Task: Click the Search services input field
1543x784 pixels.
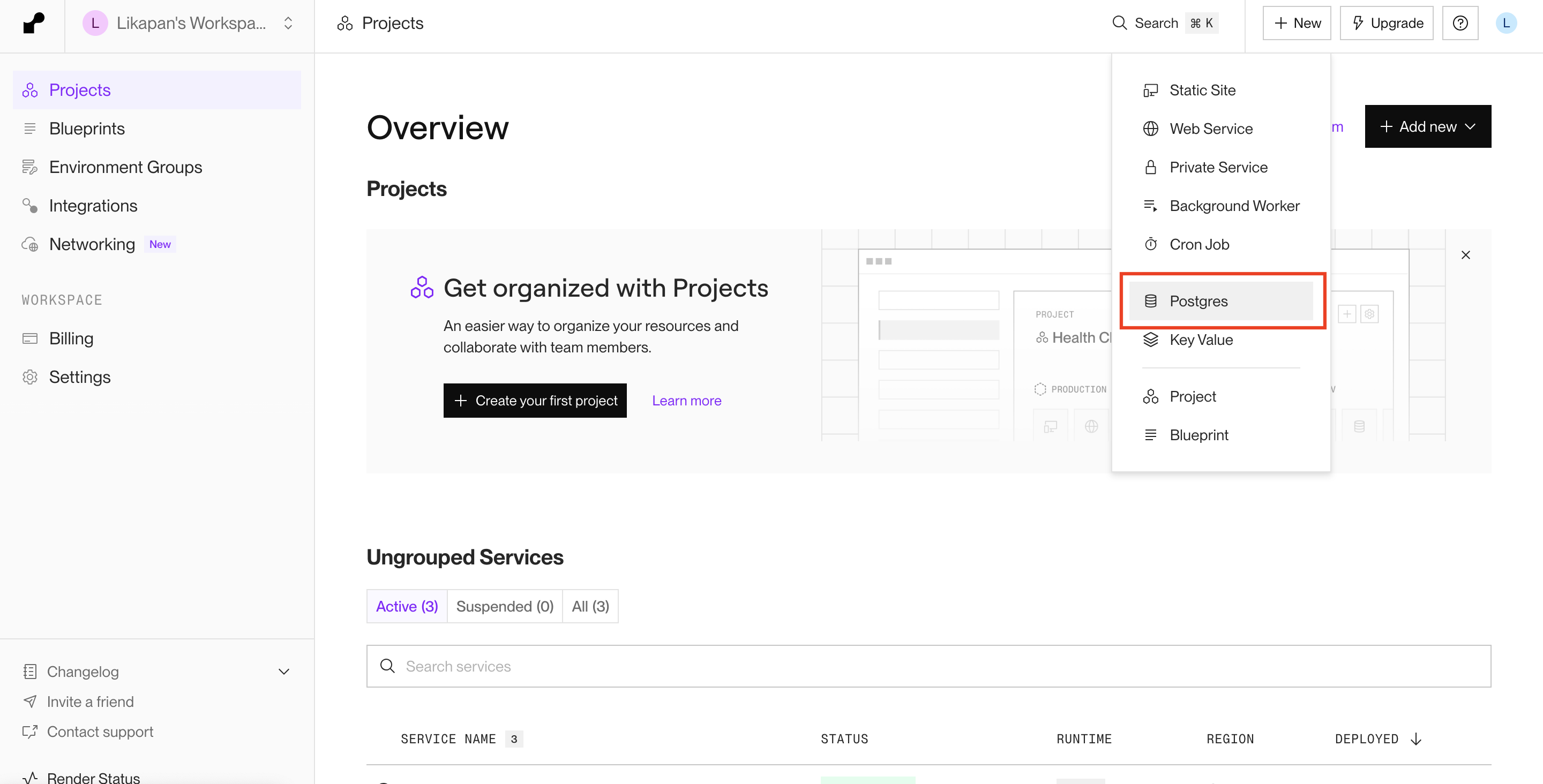Action: 928,666
